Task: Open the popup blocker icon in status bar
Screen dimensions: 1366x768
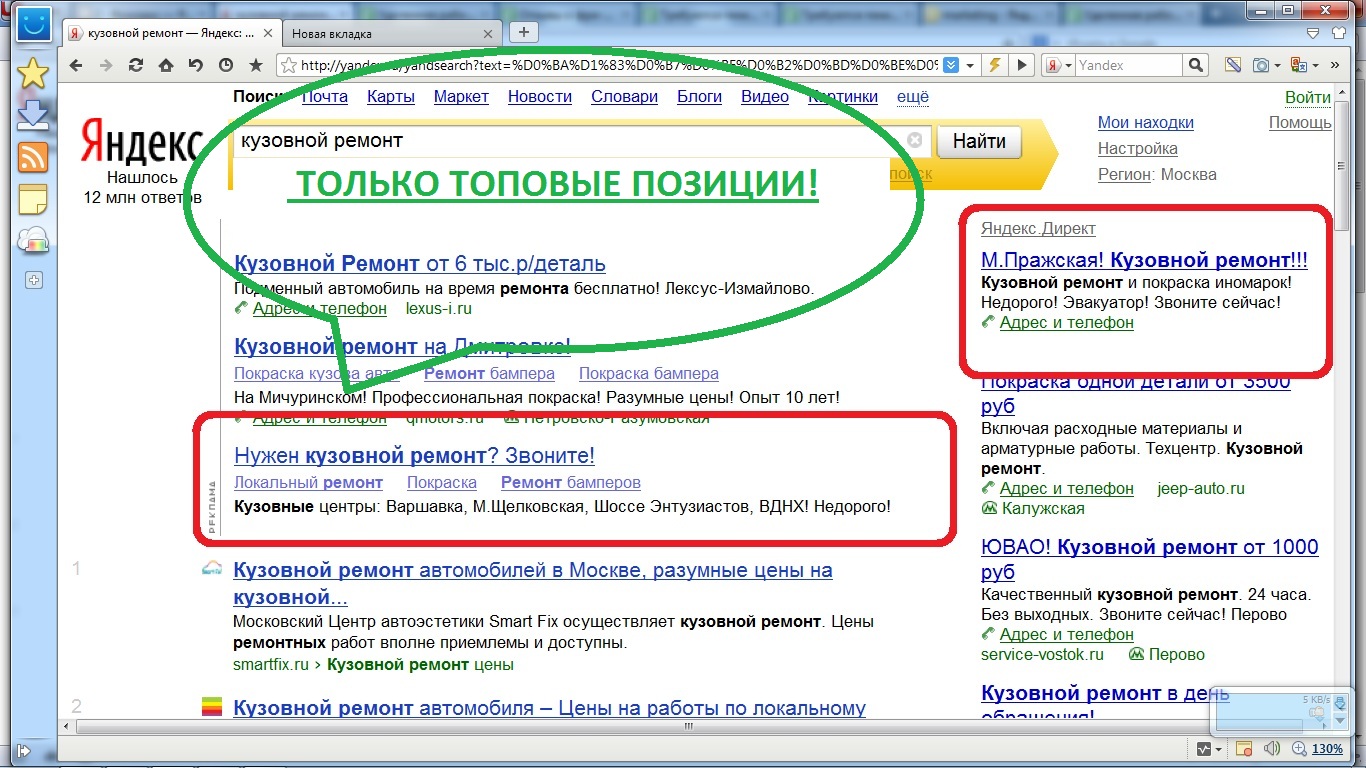Action: tap(1244, 748)
